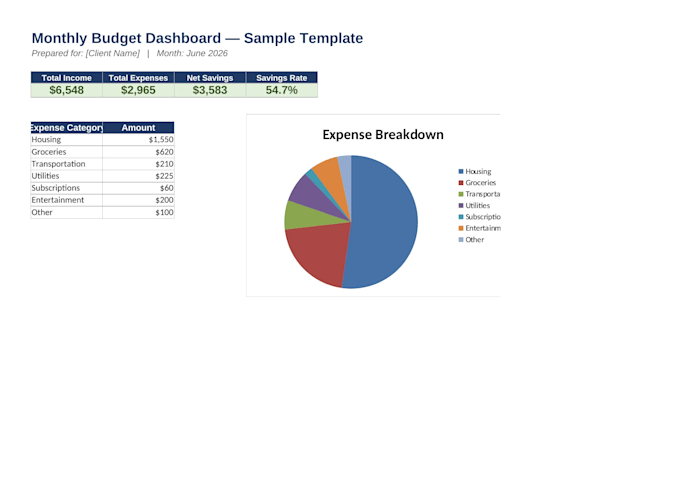Image resolution: width=680 pixels, height=481 pixels.
Task: Click the Groceries legend label
Action: pyautogui.click(x=481, y=183)
